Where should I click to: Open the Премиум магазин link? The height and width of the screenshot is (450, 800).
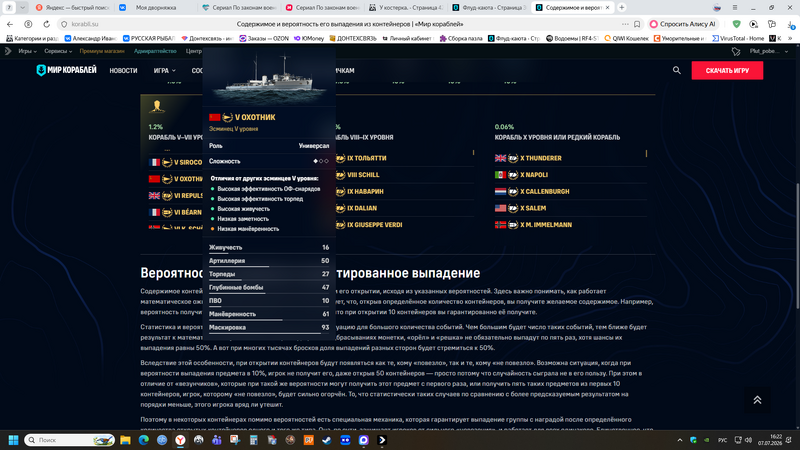(x=102, y=51)
